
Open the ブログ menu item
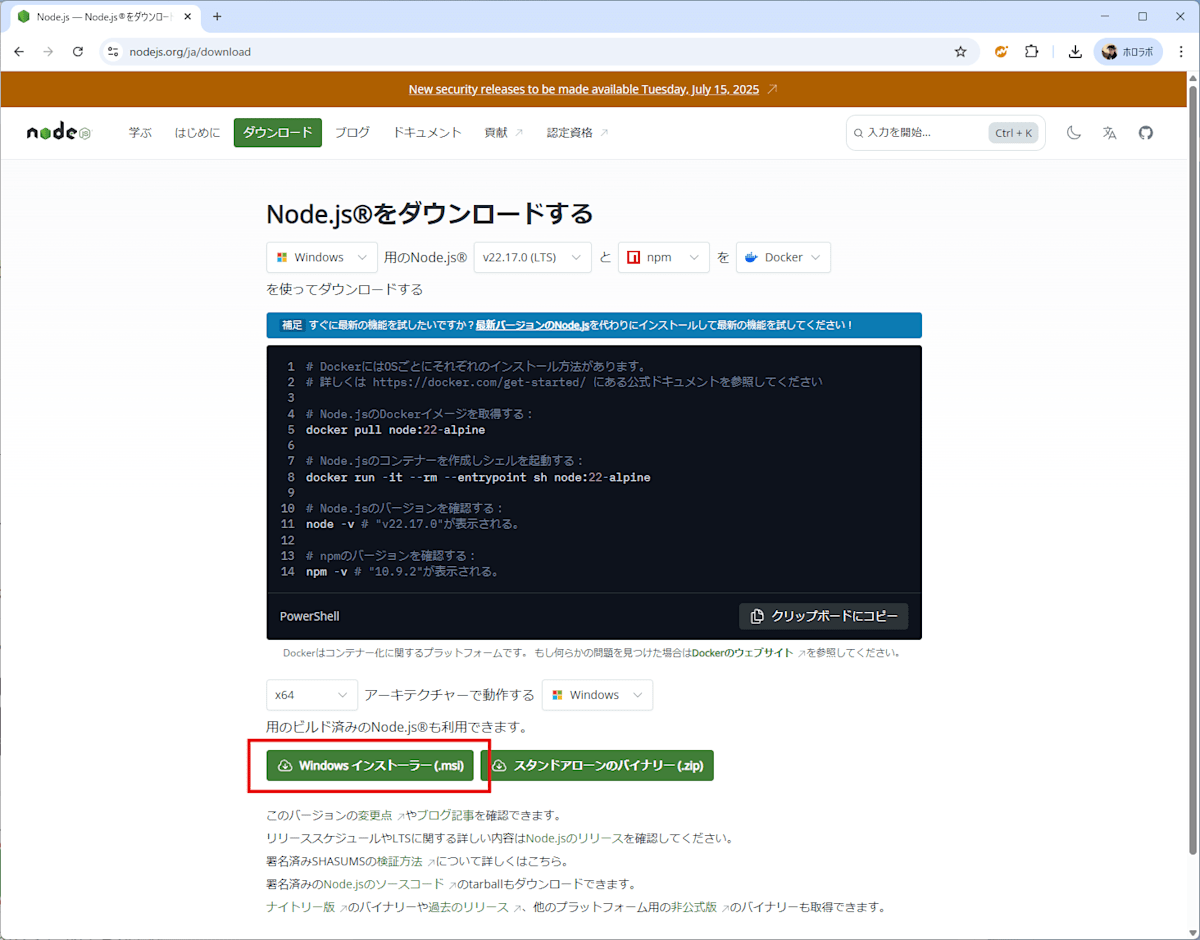pyautogui.click(x=352, y=133)
